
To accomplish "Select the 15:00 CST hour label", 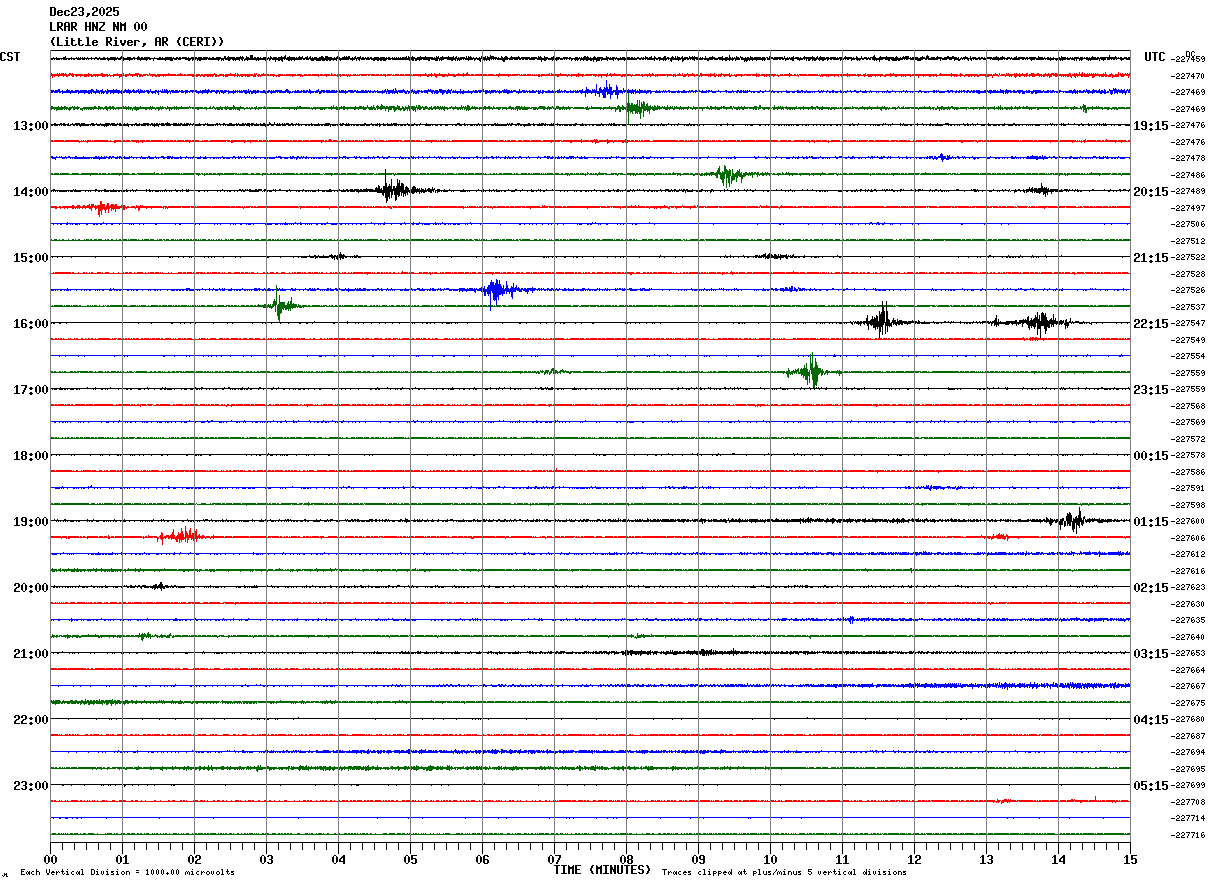I will coord(30,258).
